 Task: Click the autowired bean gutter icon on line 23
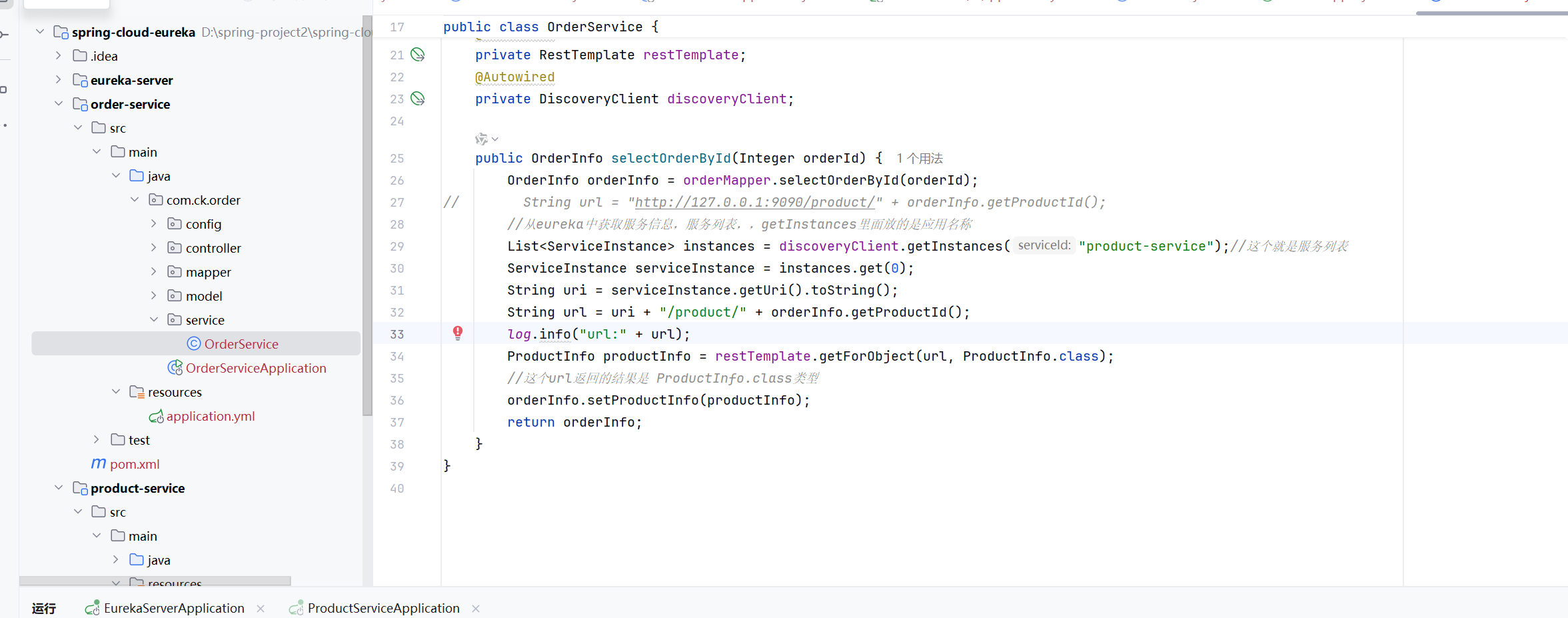pyautogui.click(x=418, y=99)
